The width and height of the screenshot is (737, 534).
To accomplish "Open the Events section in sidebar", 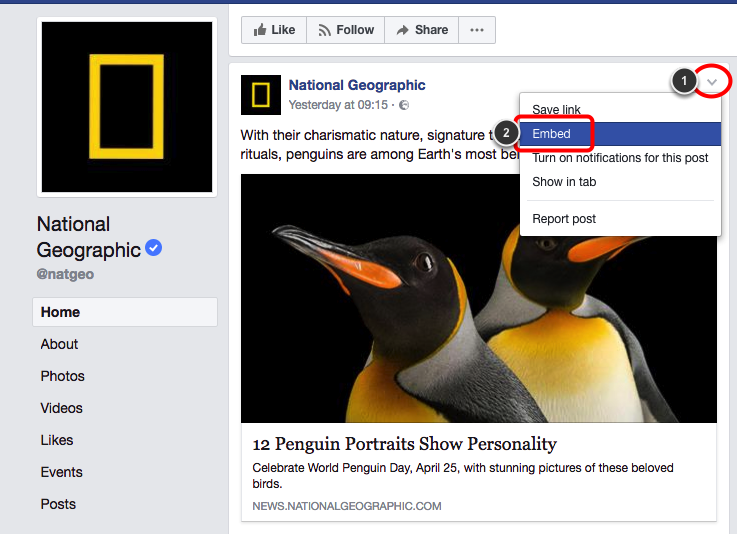I will pyautogui.click(x=62, y=472).
